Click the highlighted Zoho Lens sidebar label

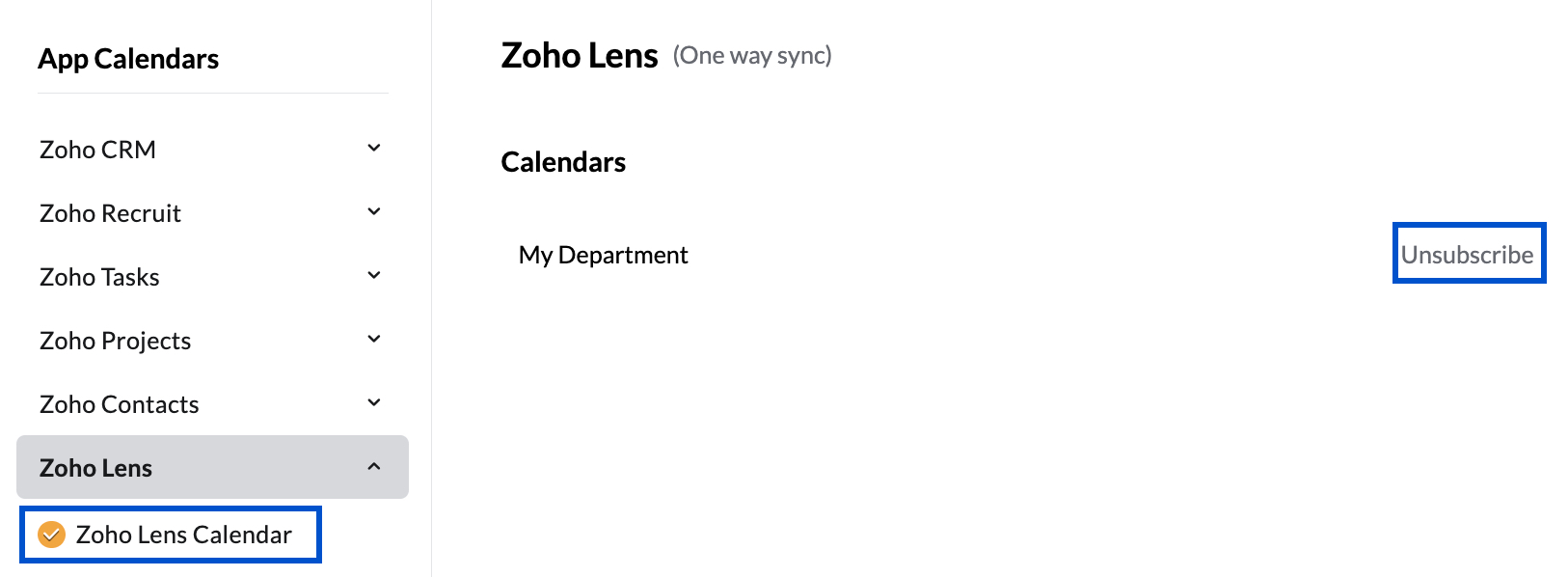tap(95, 468)
